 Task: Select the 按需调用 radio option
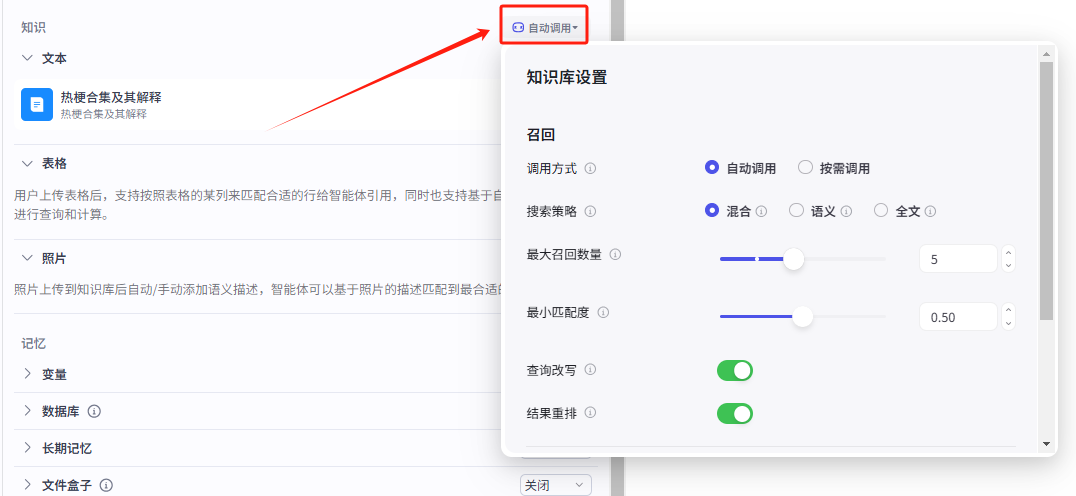point(805,168)
